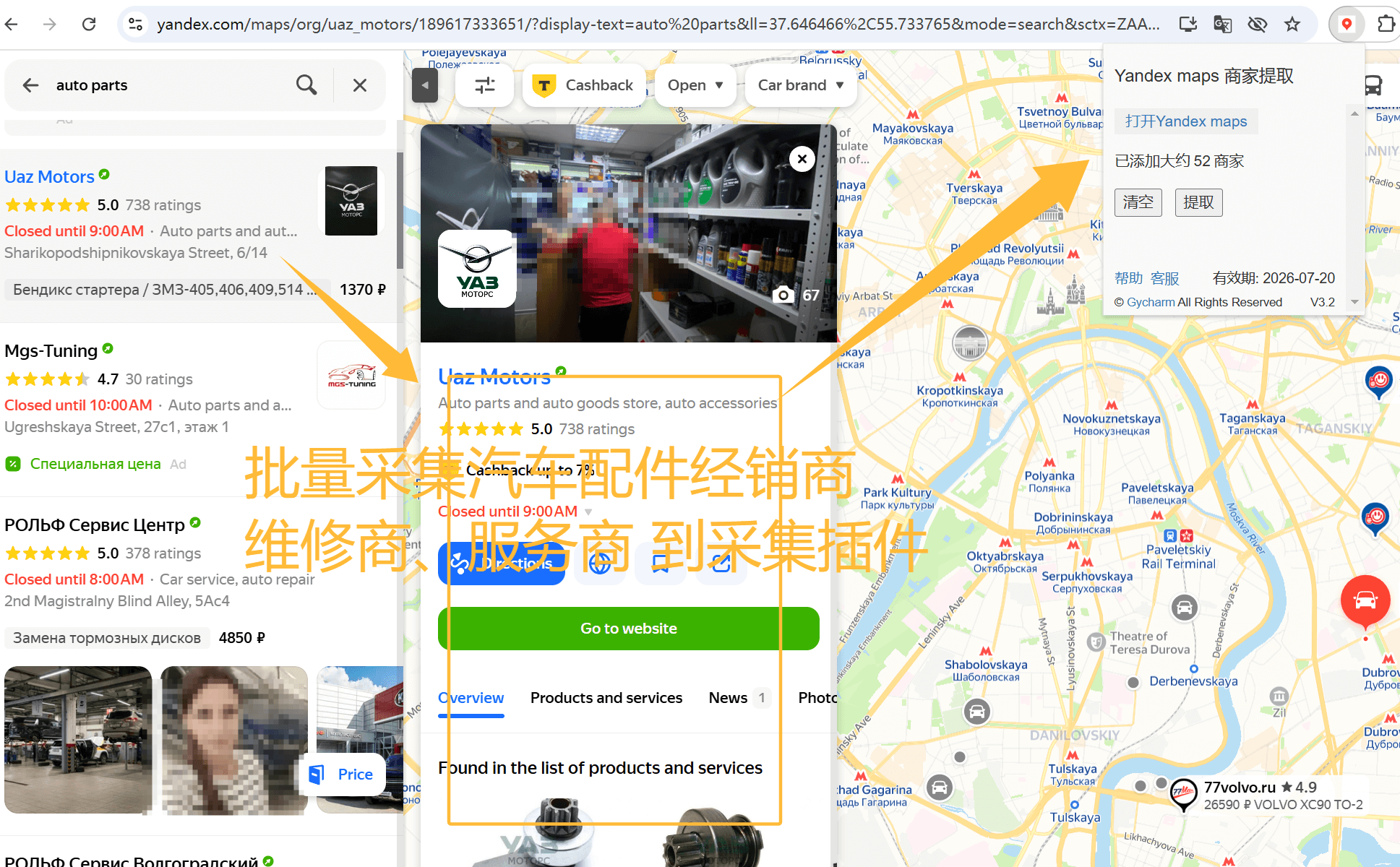This screenshot has width=1400, height=867.
Task: Click the 提取 extract button
Action: click(x=1199, y=202)
